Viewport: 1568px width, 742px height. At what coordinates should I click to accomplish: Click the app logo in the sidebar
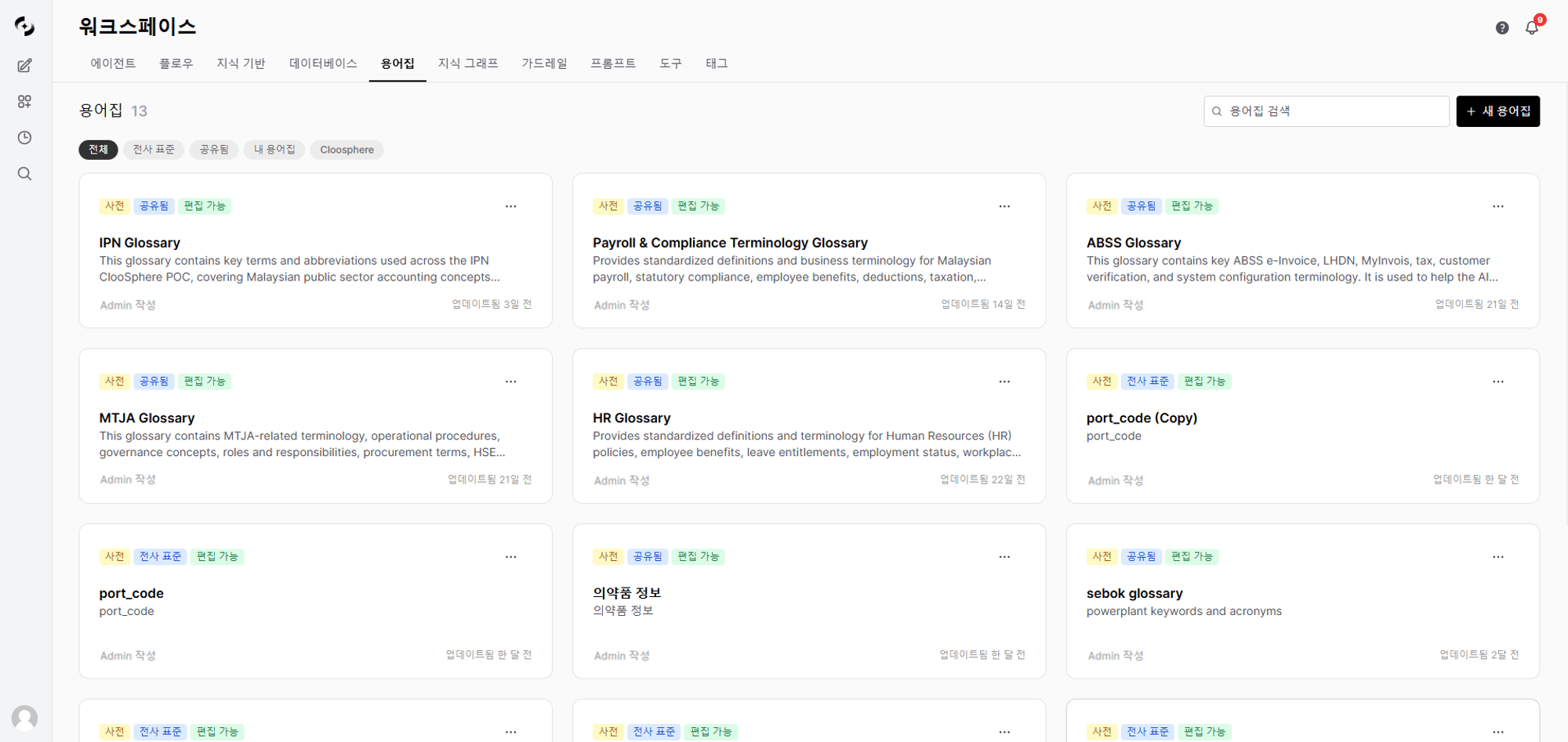tap(24, 26)
